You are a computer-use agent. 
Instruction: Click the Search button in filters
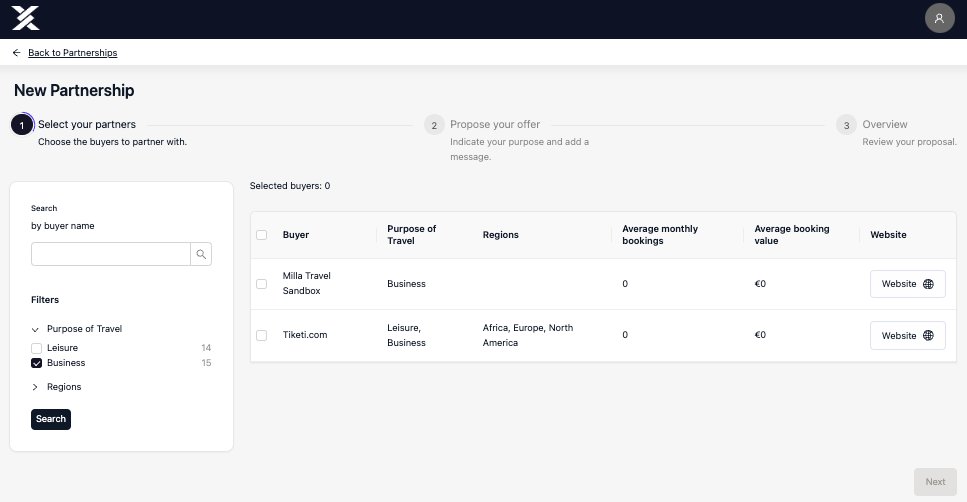pos(51,419)
